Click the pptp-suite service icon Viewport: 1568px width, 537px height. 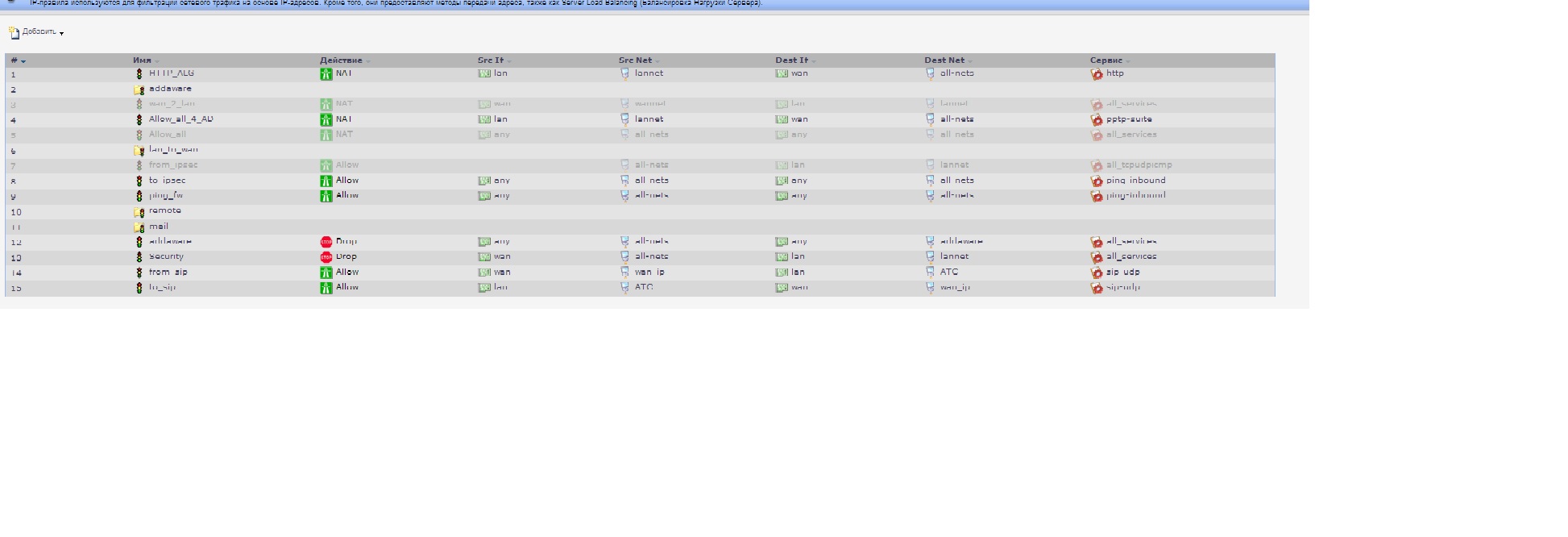(x=1096, y=120)
